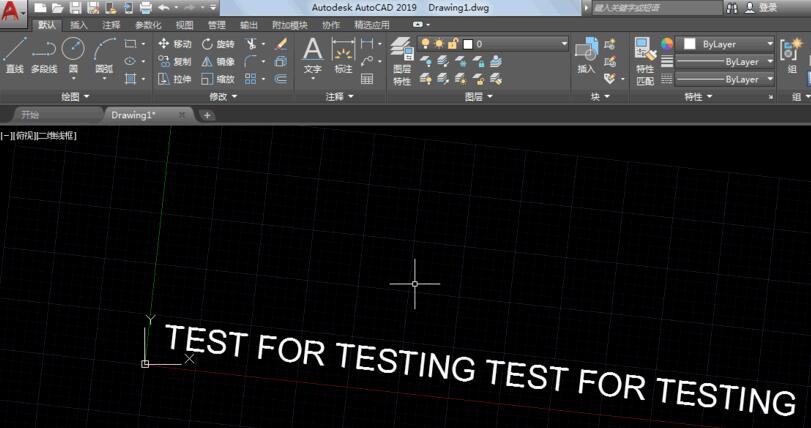Open the 管理 ribbon tab
The height and width of the screenshot is (428, 811).
click(217, 25)
